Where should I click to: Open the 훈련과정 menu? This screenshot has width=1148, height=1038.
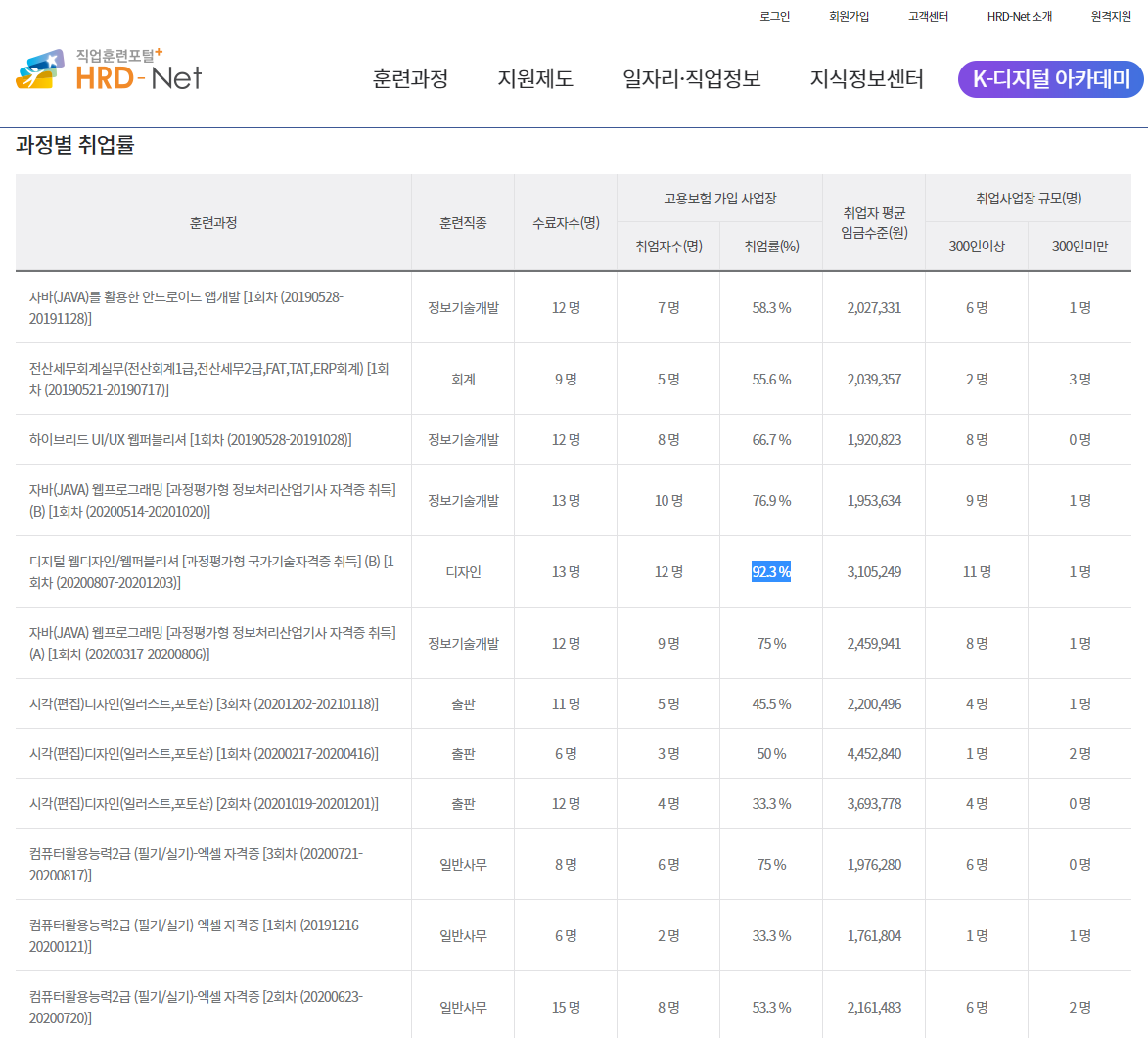[410, 79]
